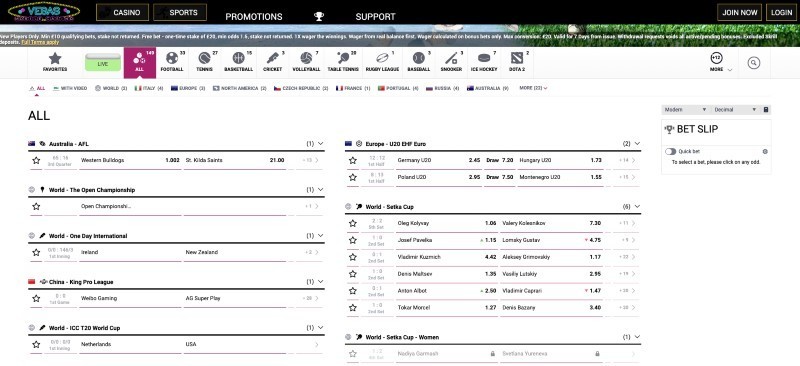The height and width of the screenshot is (366, 800).
Task: Favorite the Germany U20 match star
Action: [353, 160]
